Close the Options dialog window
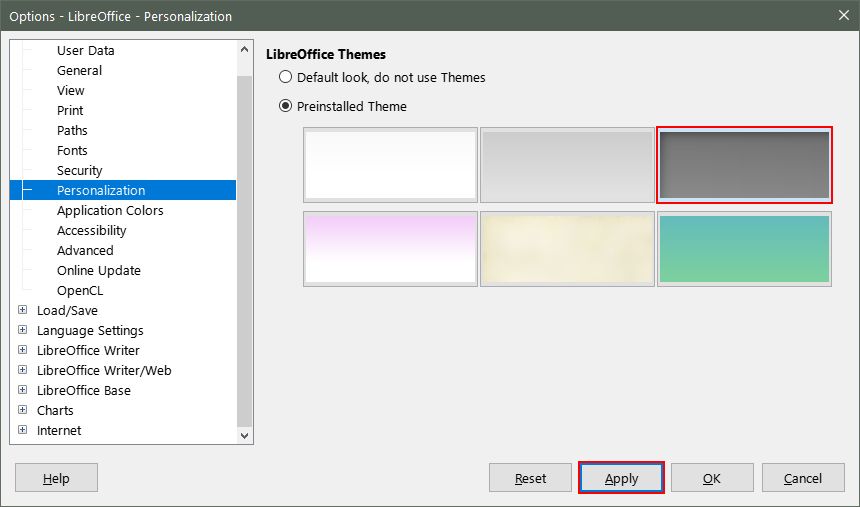The image size is (860, 507). (x=844, y=15)
